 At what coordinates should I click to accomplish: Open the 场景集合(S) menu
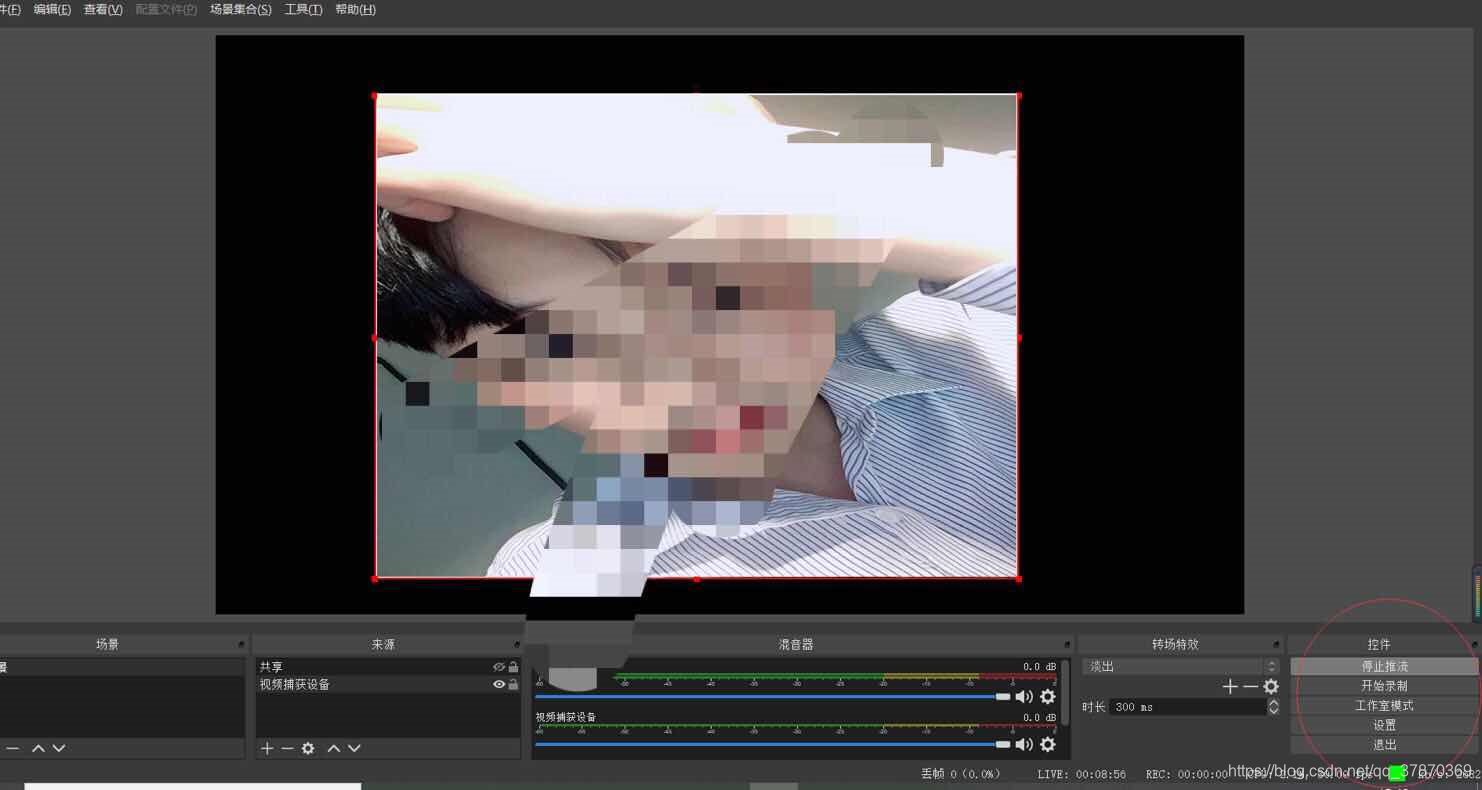[240, 9]
